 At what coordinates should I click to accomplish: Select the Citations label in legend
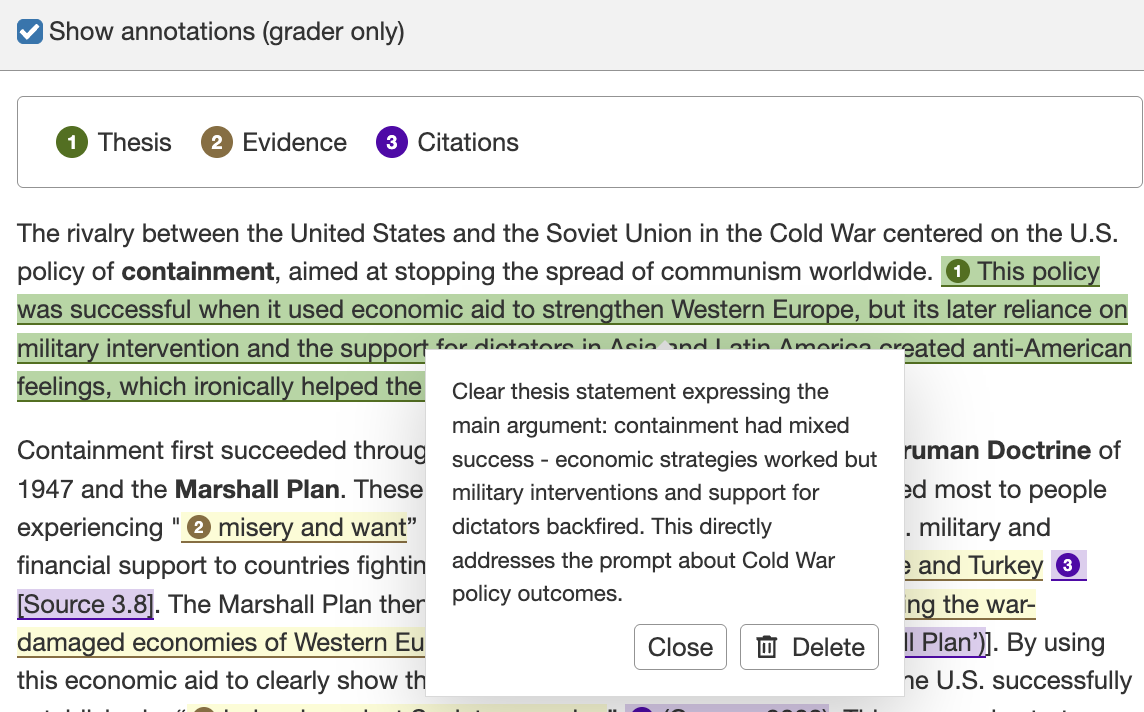(468, 143)
